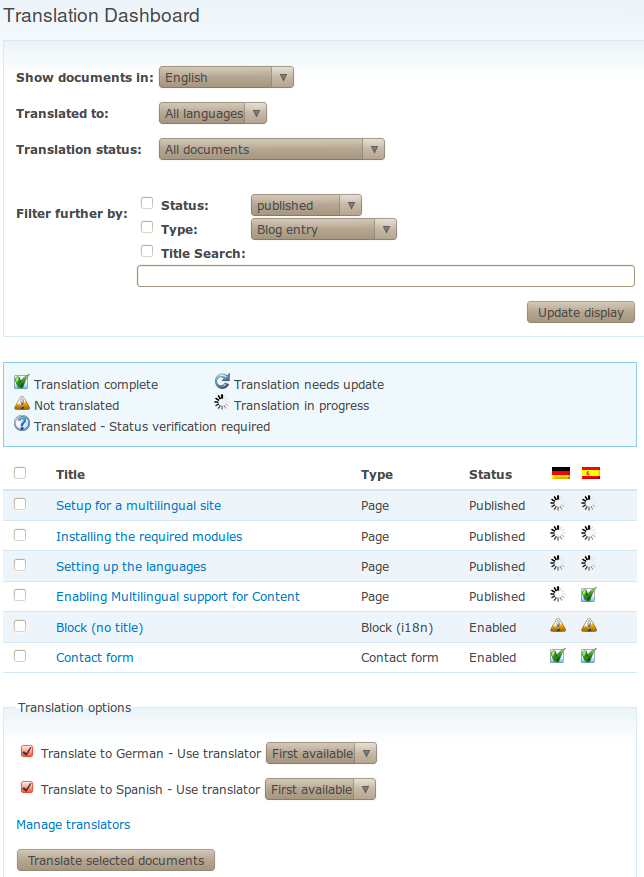
Task: Open Setup for a multilingual site link
Action: (139, 506)
